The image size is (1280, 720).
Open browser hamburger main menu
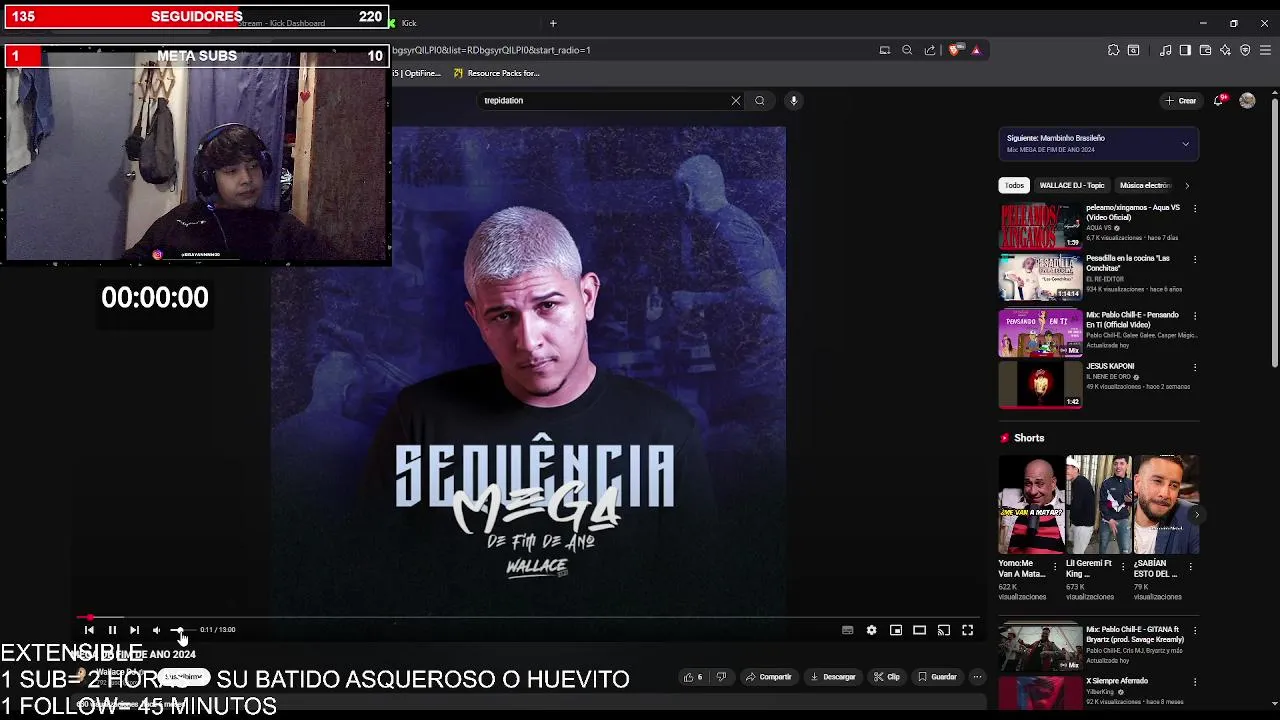1265,50
